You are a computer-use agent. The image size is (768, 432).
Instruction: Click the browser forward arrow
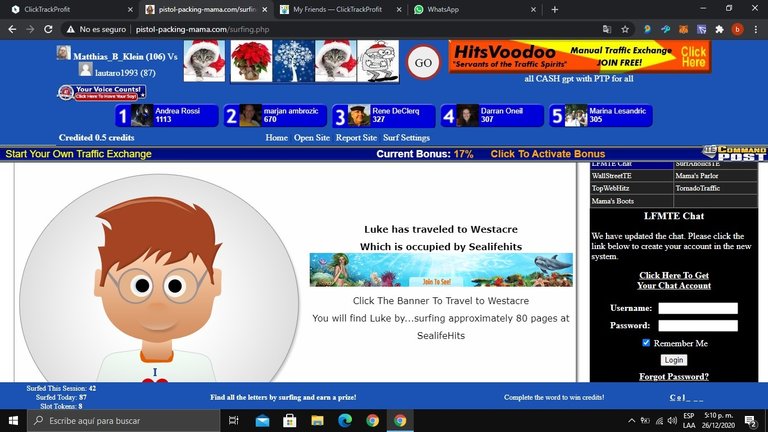[30, 29]
